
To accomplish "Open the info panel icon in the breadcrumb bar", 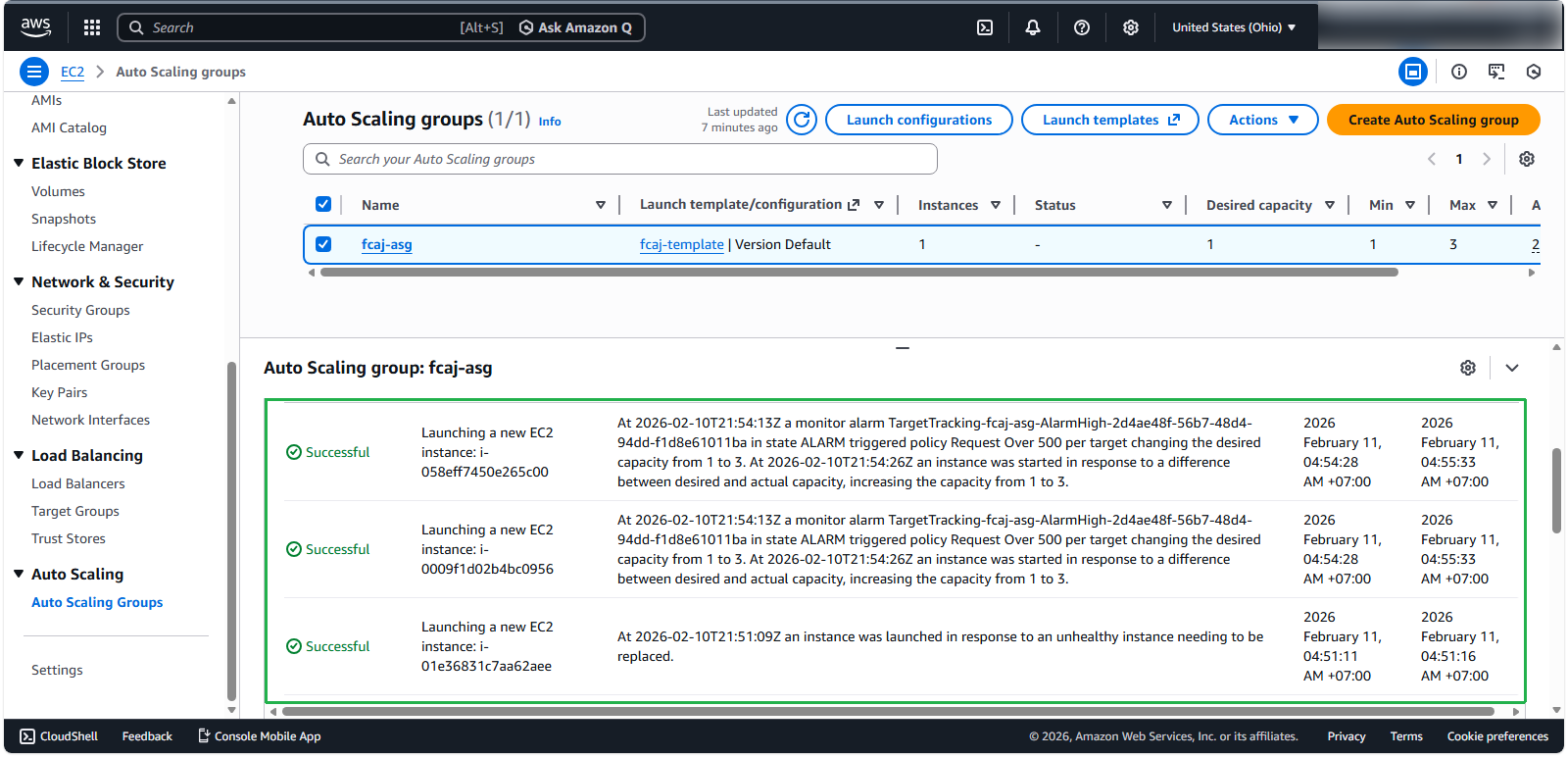I will pyautogui.click(x=1459, y=72).
